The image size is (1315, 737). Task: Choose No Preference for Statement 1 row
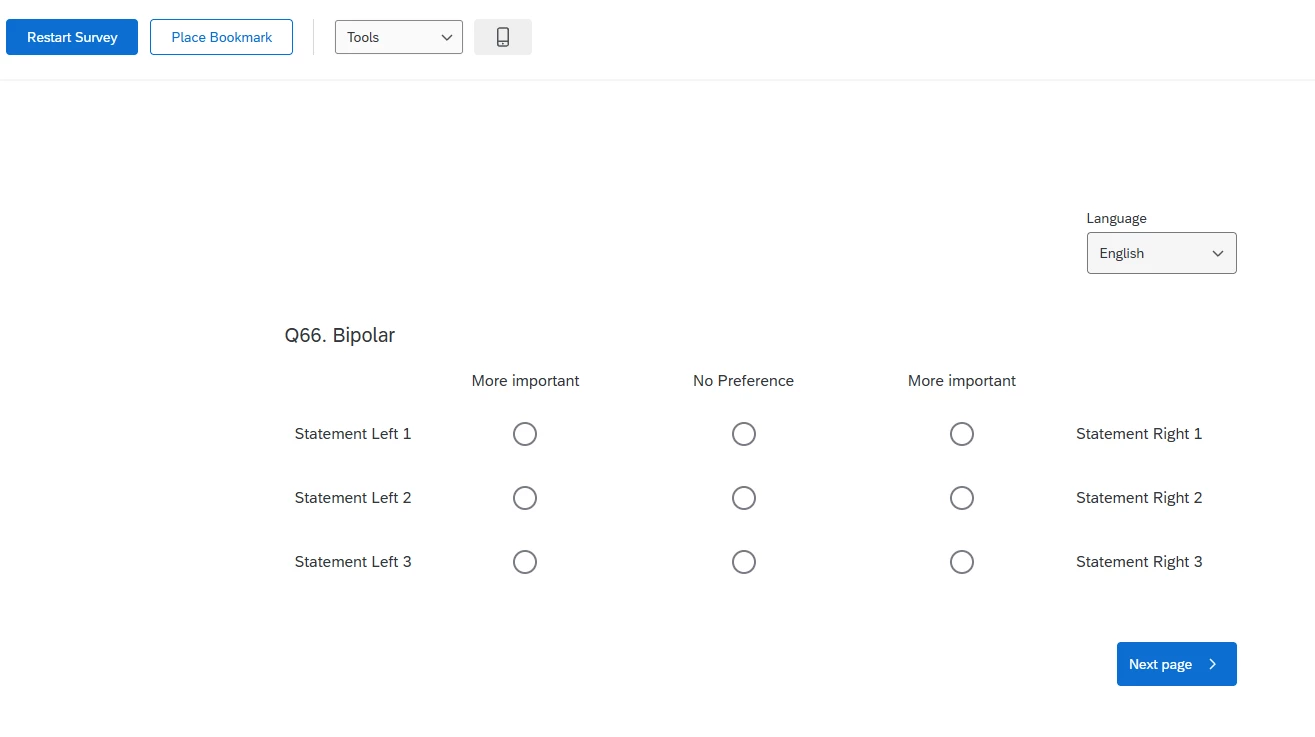(x=743, y=434)
